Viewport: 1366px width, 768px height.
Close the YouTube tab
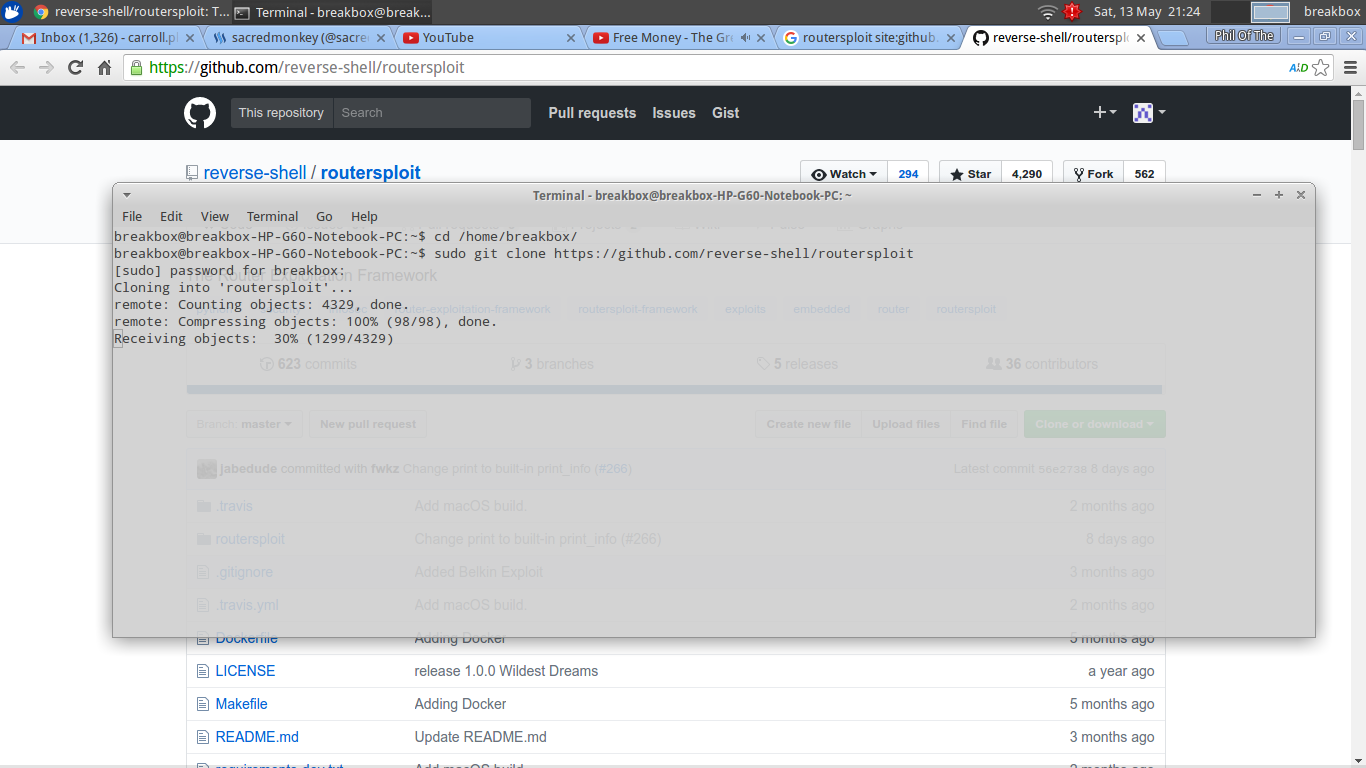571,38
